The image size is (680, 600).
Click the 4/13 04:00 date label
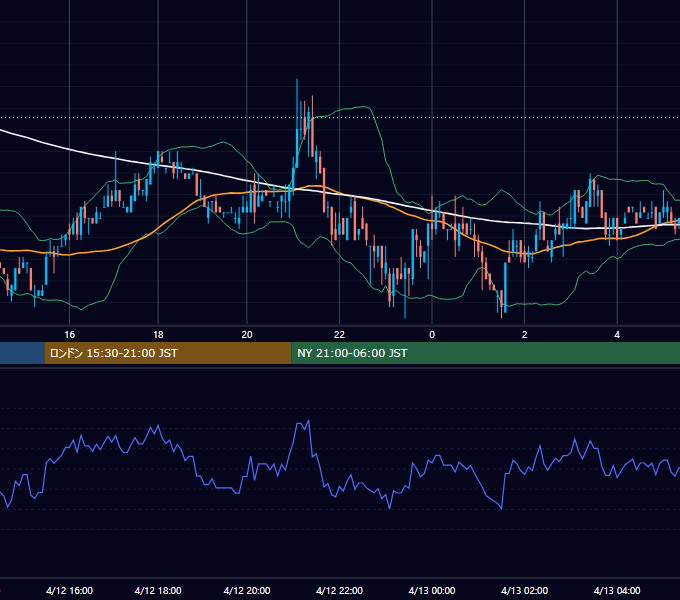[617, 590]
